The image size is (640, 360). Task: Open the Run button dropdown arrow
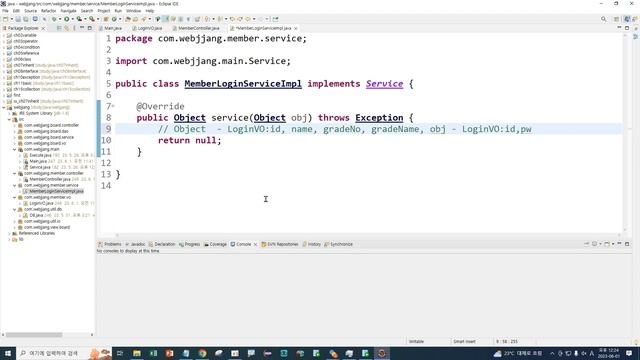[x=73, y=19]
